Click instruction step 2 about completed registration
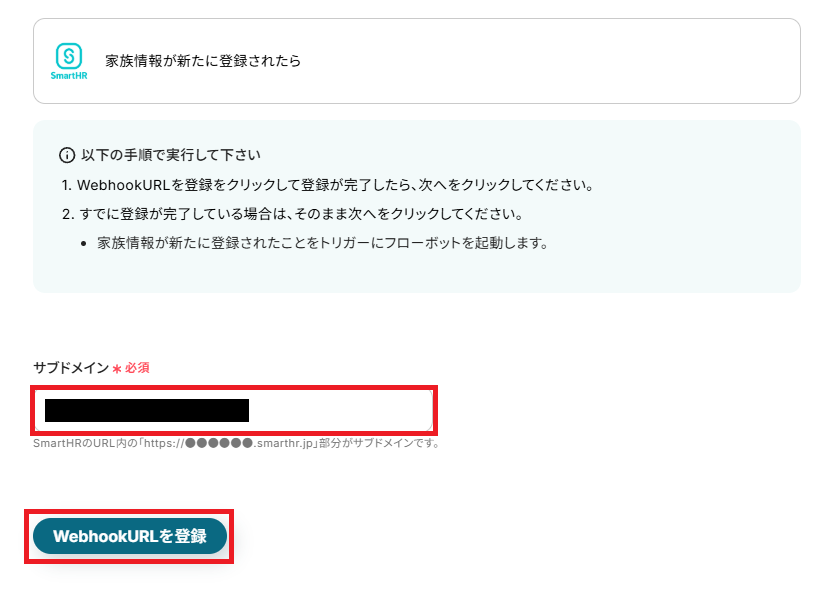 coord(293,214)
